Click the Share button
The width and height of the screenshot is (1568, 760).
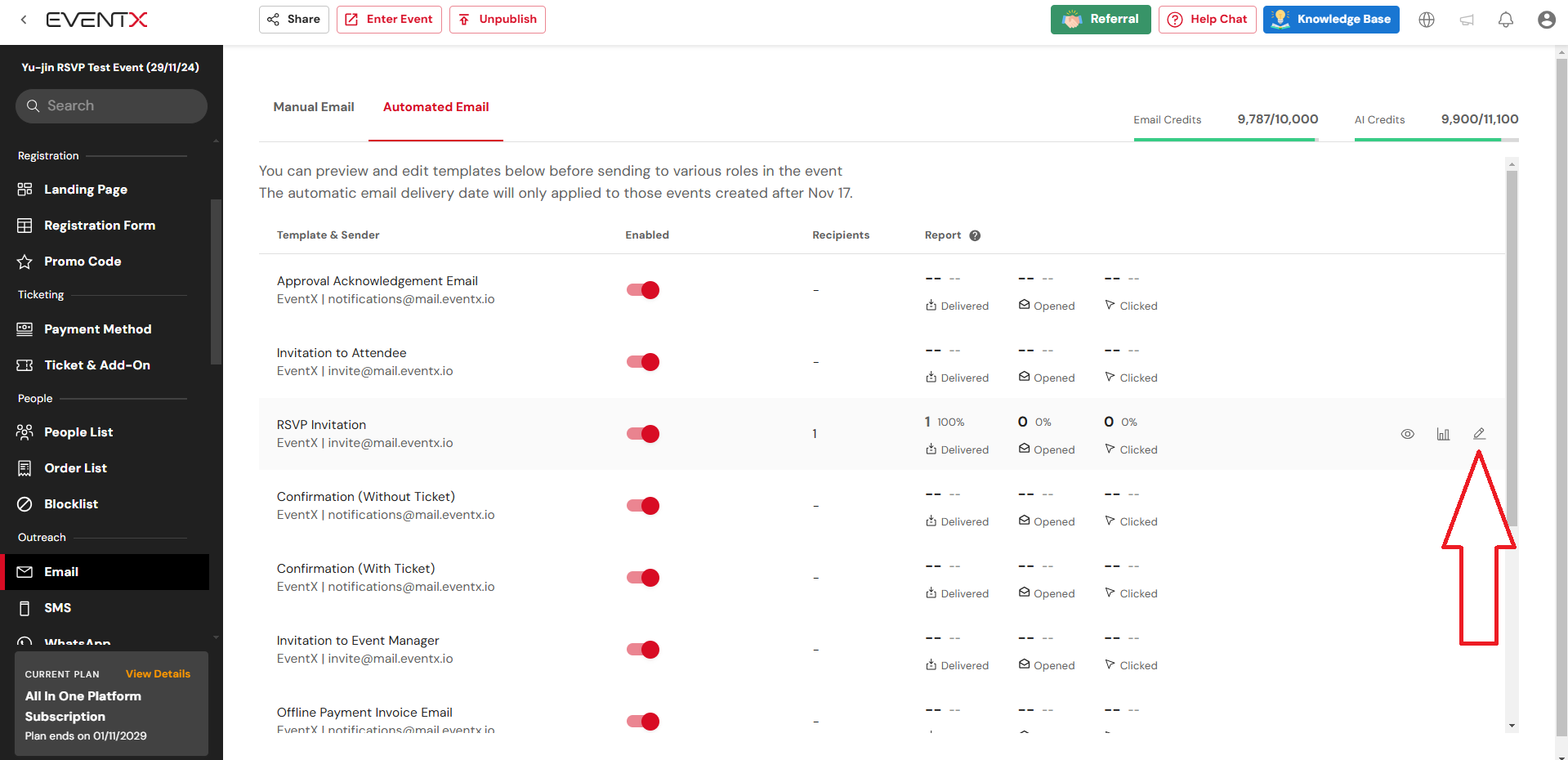[x=294, y=20]
